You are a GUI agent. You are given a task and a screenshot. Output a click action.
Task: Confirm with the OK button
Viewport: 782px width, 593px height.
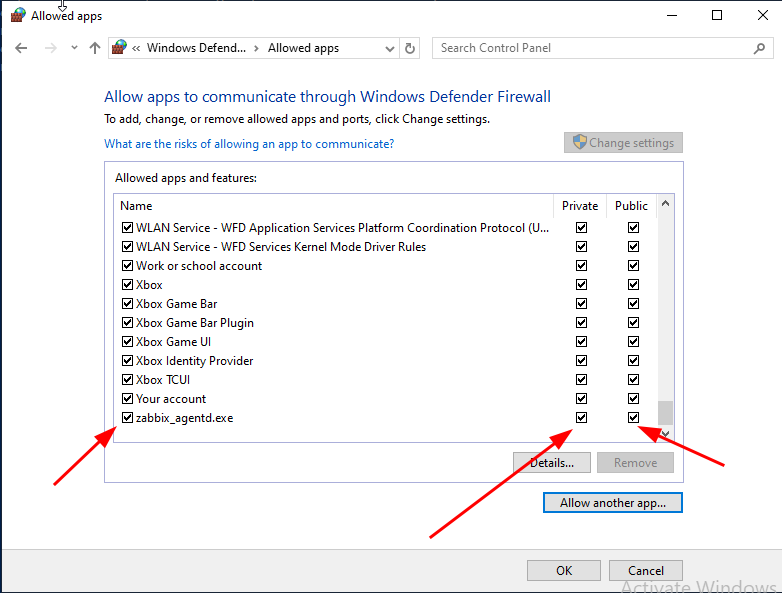(564, 571)
